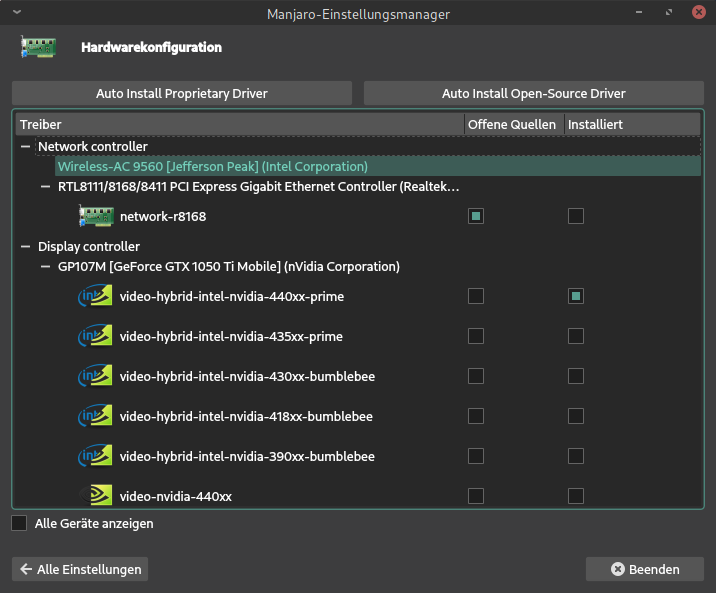The height and width of the screenshot is (593, 716).
Task: Select video-hybrid-intel-nvidia-440xx-prime driver name
Action: (x=232, y=296)
